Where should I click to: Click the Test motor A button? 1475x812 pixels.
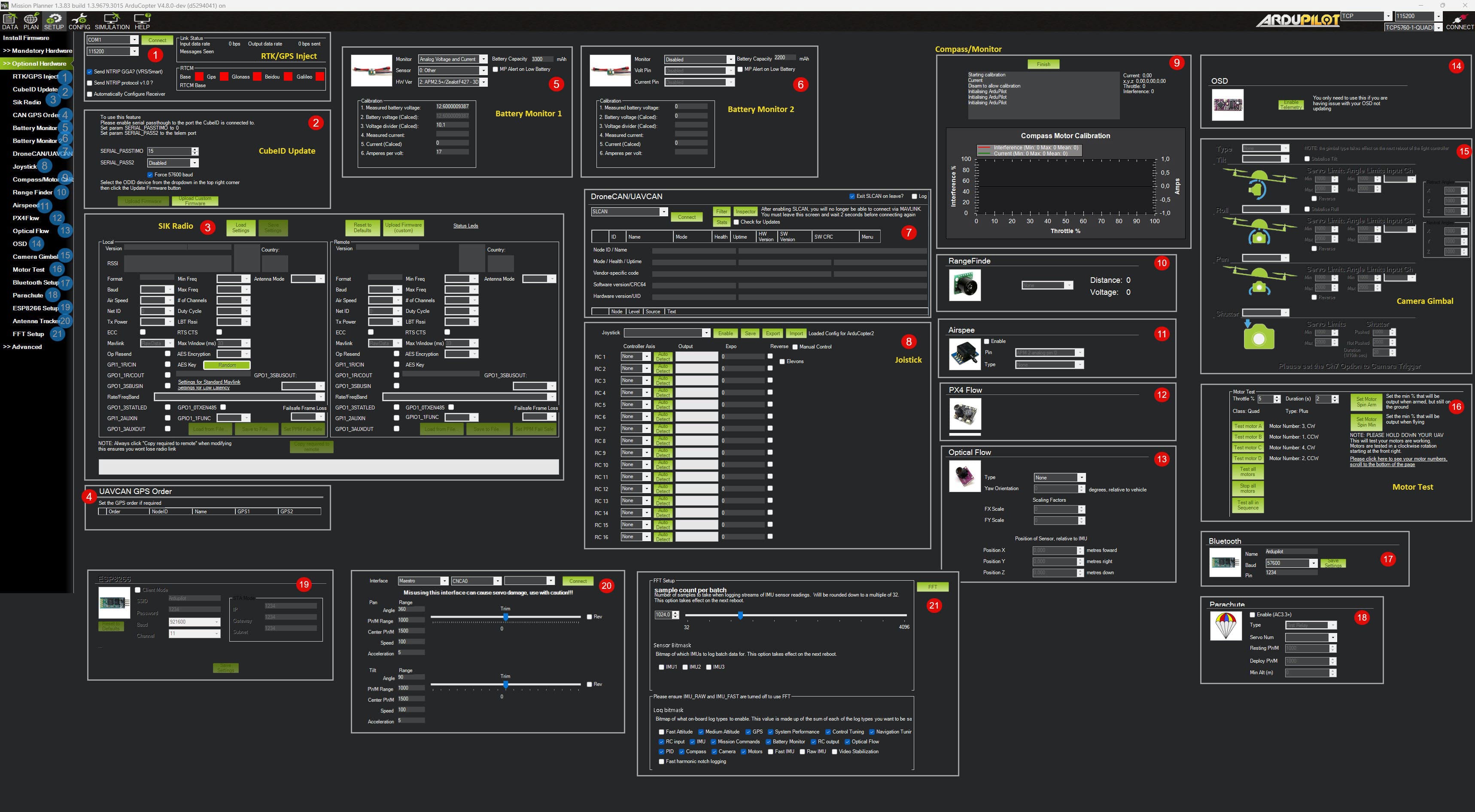point(1248,426)
